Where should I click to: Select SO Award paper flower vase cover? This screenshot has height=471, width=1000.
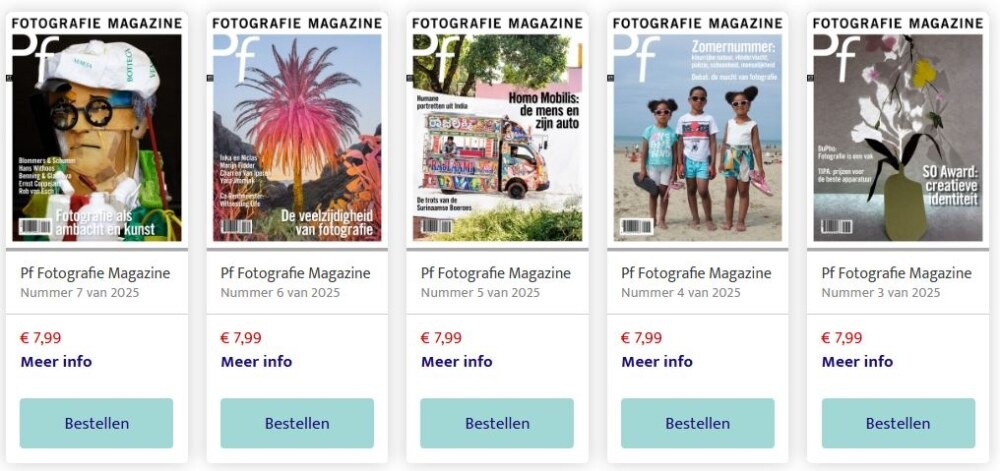pyautogui.click(x=898, y=129)
